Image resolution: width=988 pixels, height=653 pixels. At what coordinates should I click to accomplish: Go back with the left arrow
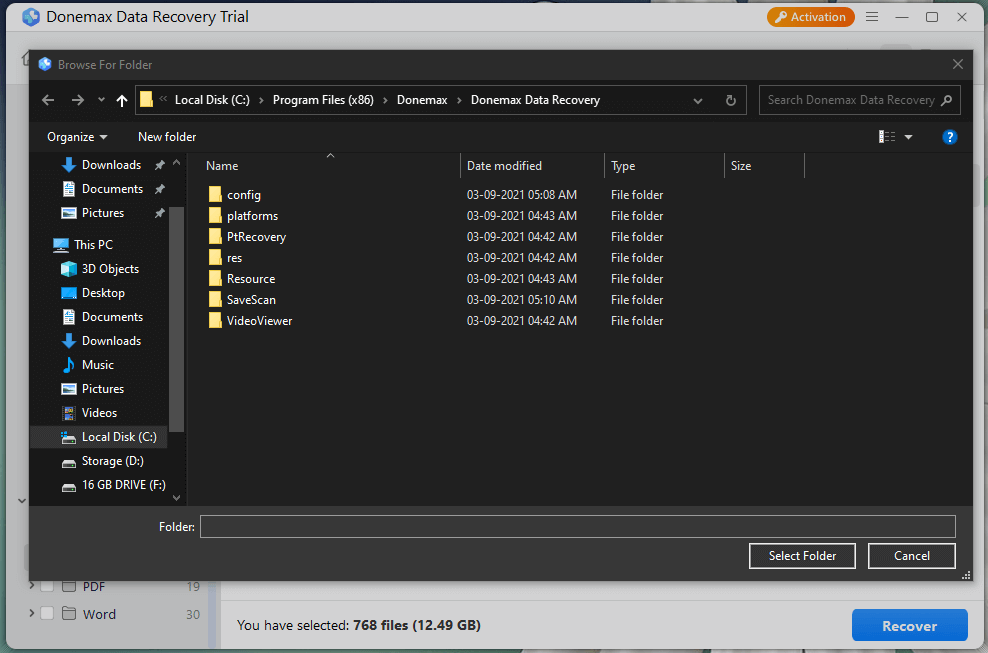pos(48,100)
